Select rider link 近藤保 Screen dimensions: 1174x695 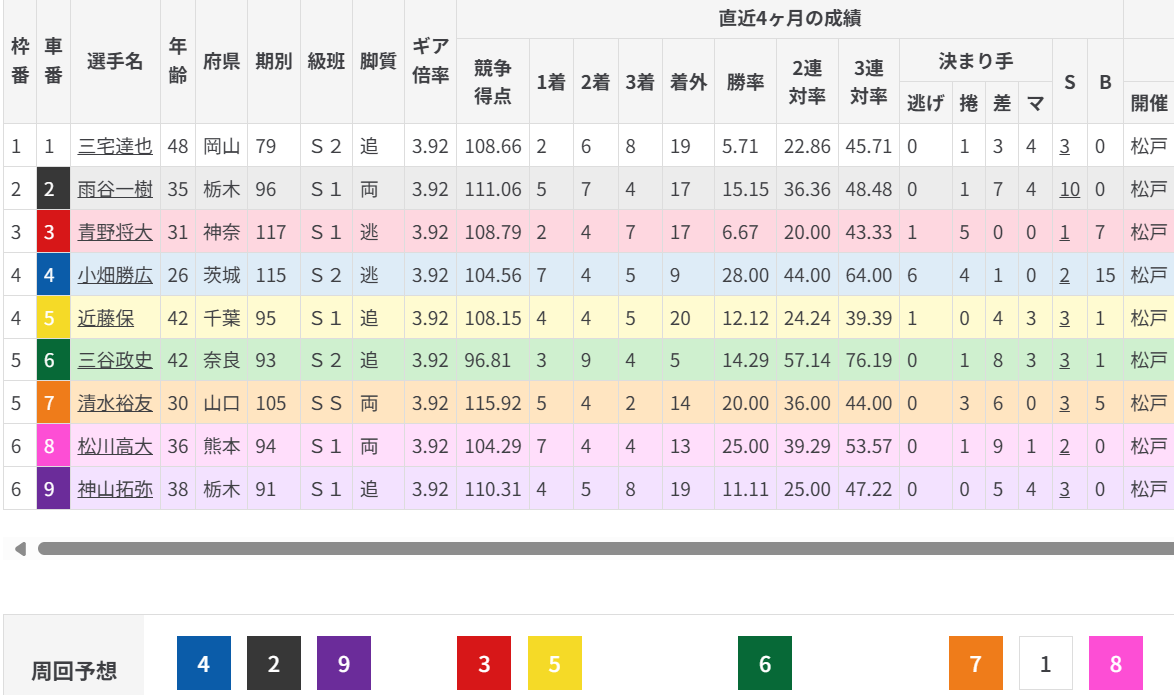coord(106,318)
